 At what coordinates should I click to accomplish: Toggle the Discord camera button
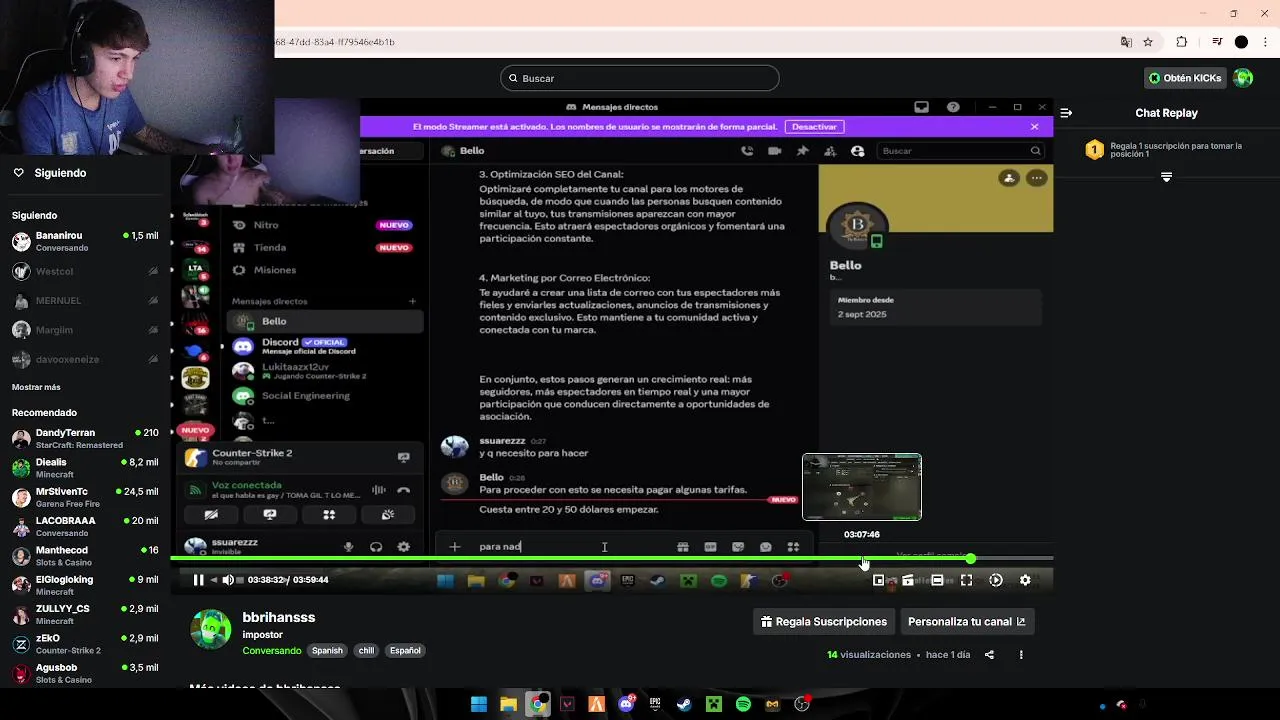coord(211,515)
